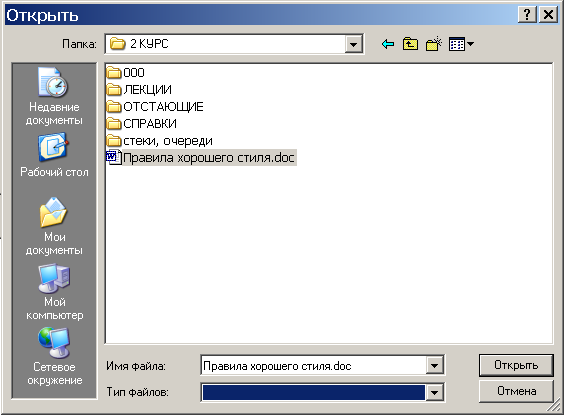566x415 pixels.
Task: Click the question mark help button
Action: click(527, 15)
